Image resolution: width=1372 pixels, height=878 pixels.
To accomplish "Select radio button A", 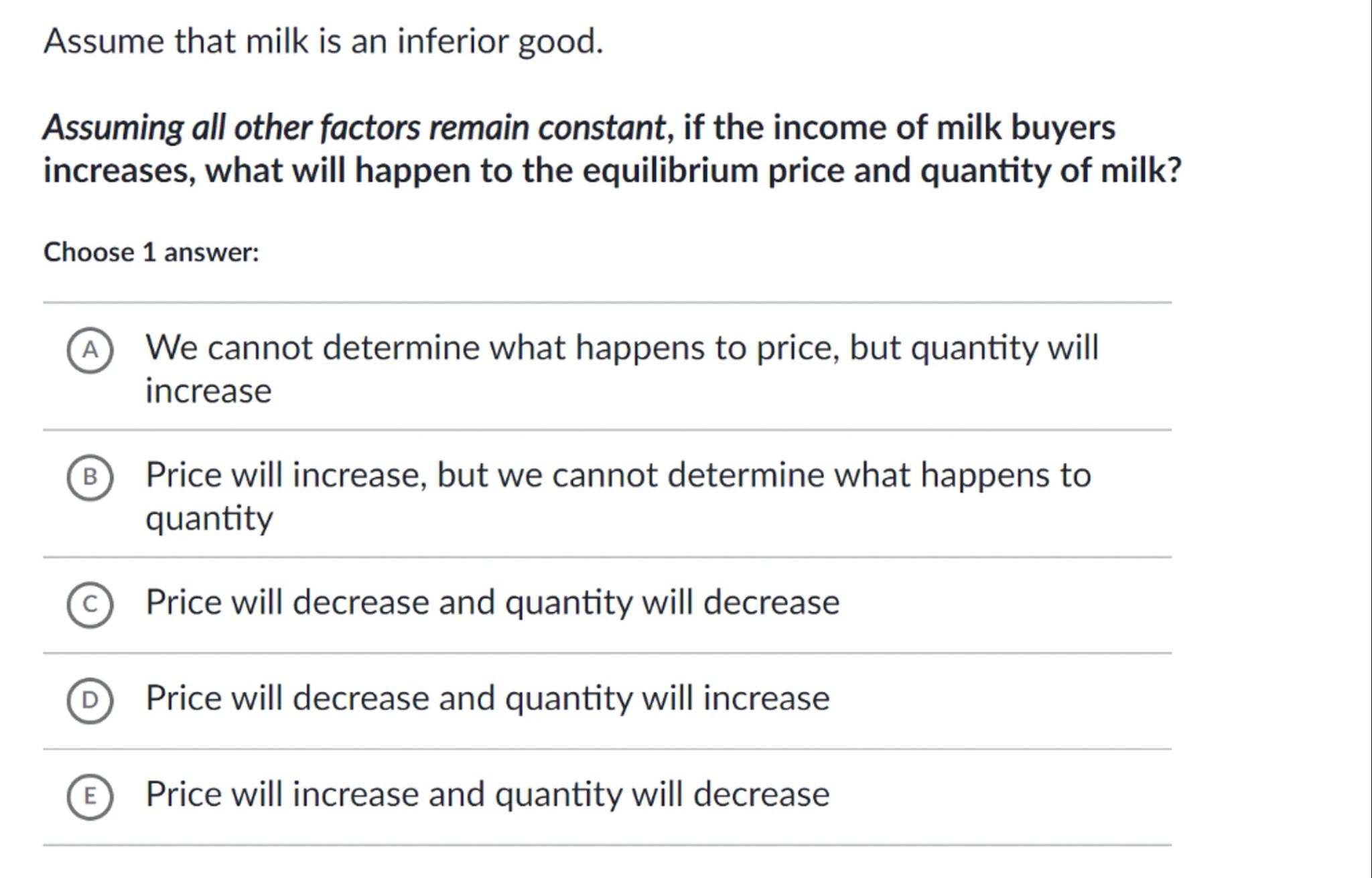I will [x=90, y=350].
